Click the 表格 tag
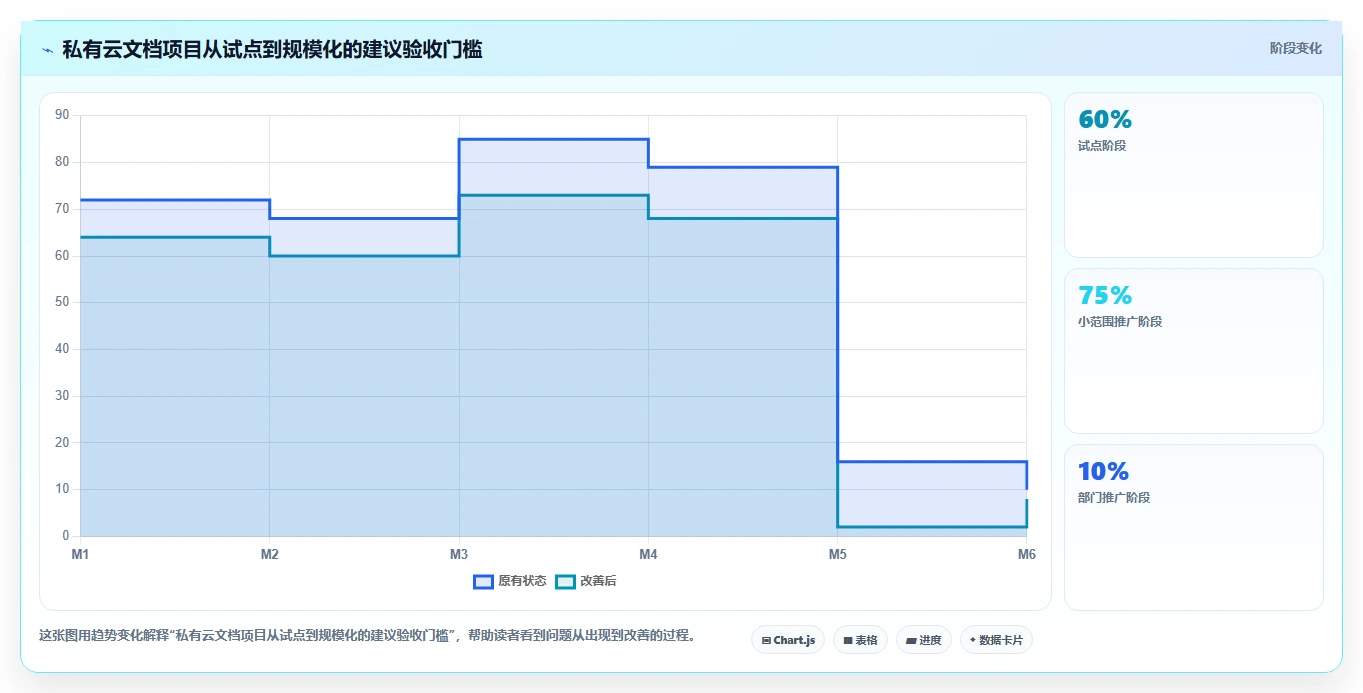Viewport: 1363px width, 693px height. point(860,640)
